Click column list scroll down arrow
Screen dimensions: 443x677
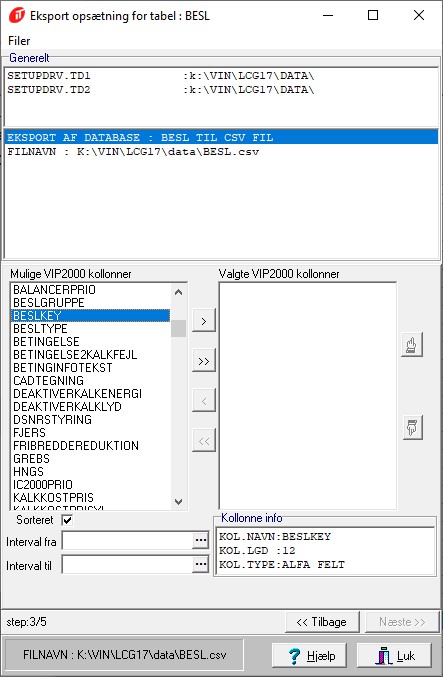pos(178,502)
